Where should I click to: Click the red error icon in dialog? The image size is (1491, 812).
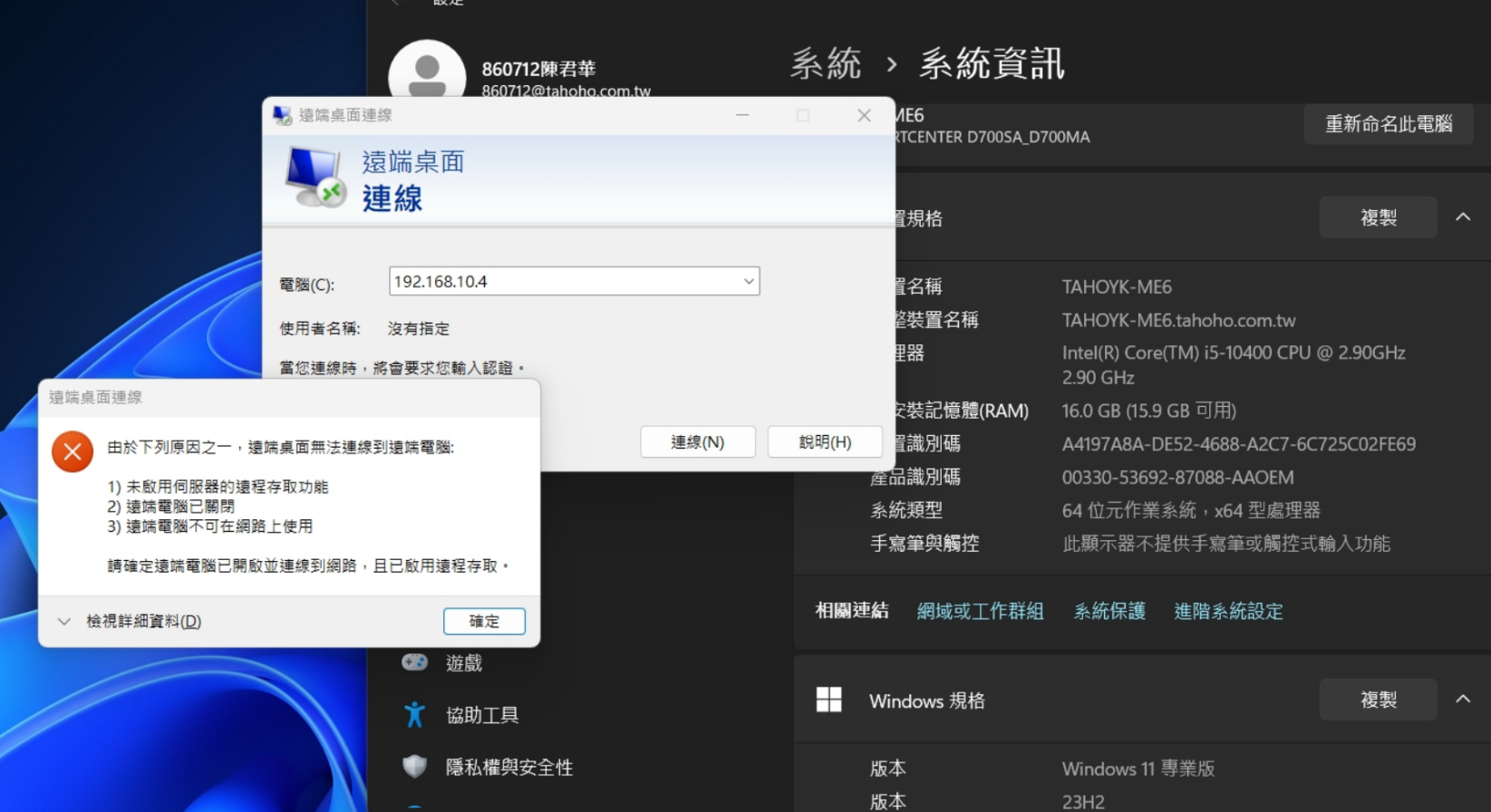pyautogui.click(x=73, y=451)
